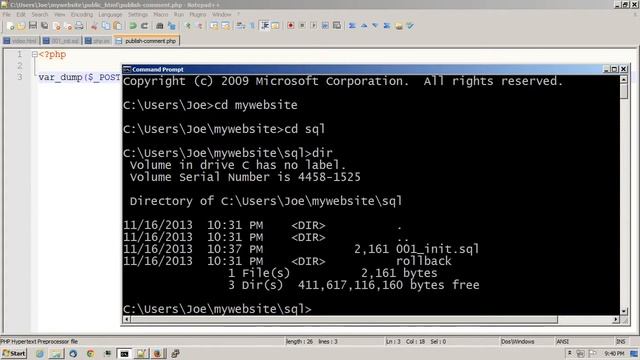Open the Replace dialog from the toolbar icon
This screenshot has height=360, width=640.
click(171, 26)
